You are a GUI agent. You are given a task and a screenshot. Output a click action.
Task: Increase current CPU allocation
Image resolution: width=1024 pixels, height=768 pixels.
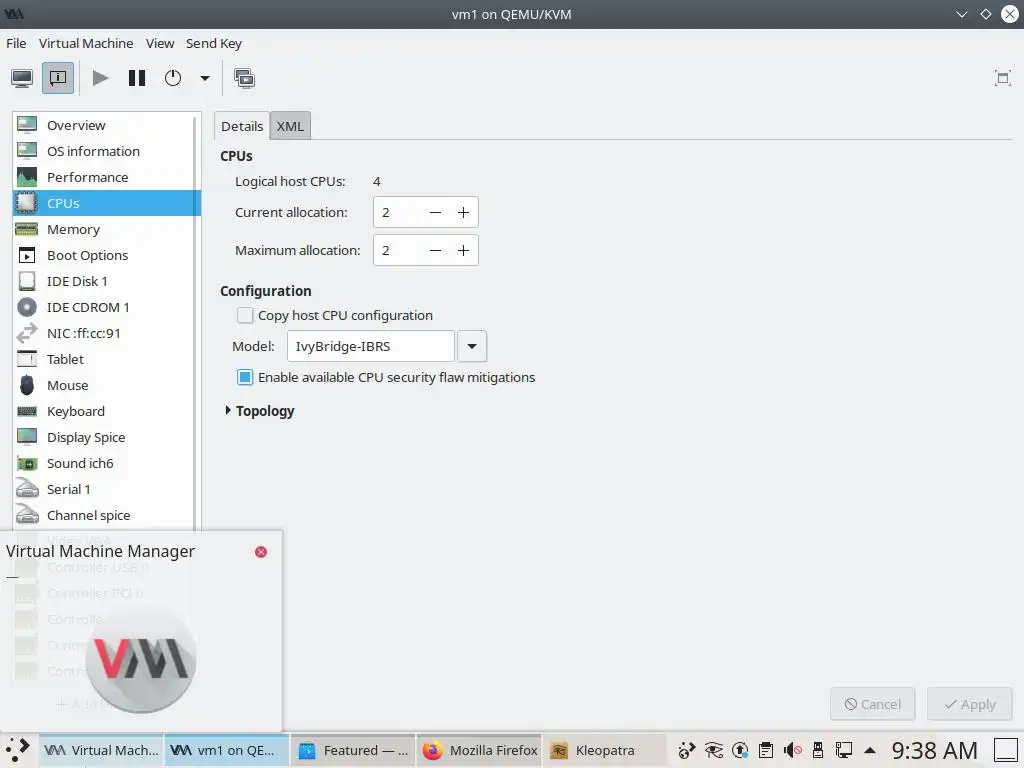click(x=463, y=212)
